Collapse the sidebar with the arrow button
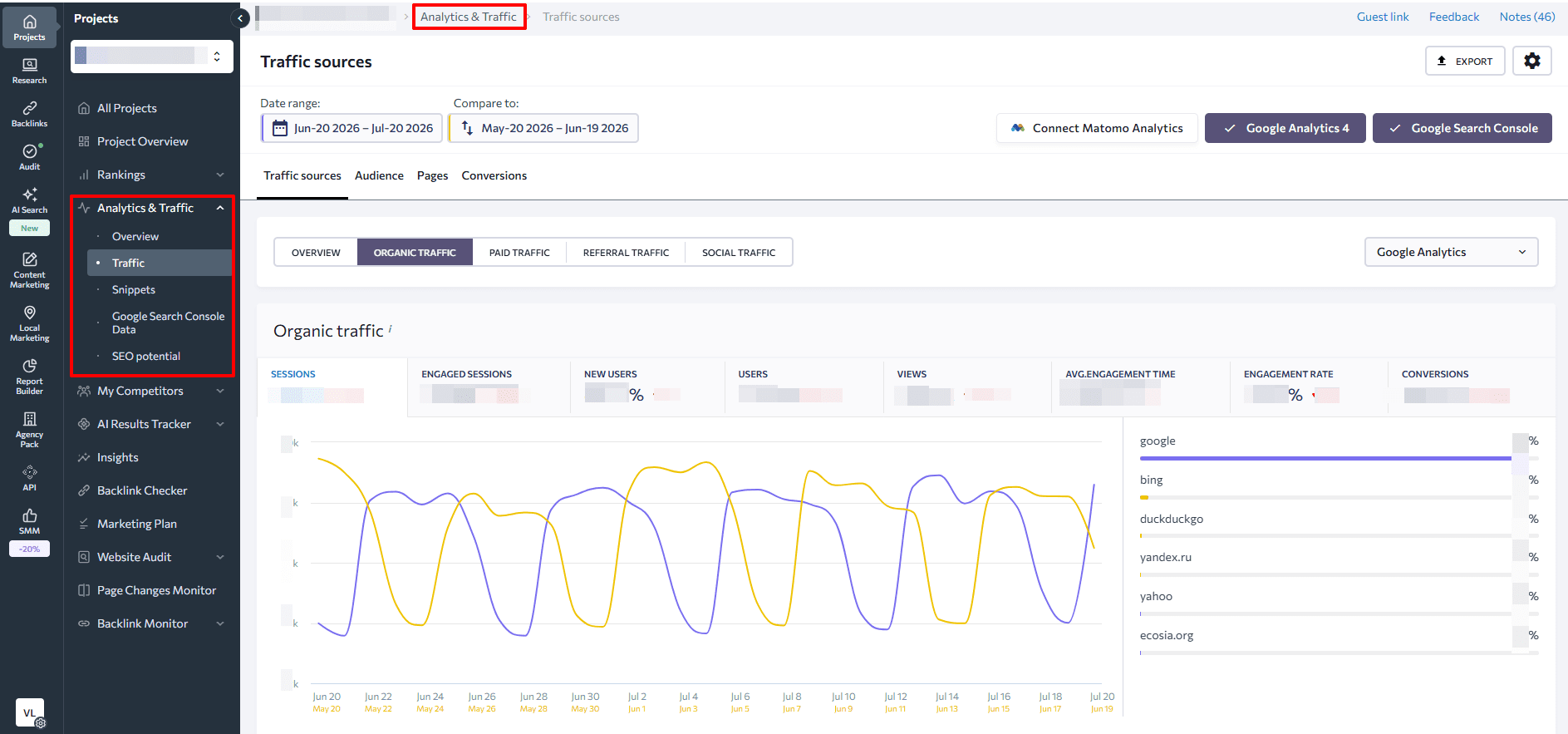Image resolution: width=1568 pixels, height=734 pixels. (240, 18)
